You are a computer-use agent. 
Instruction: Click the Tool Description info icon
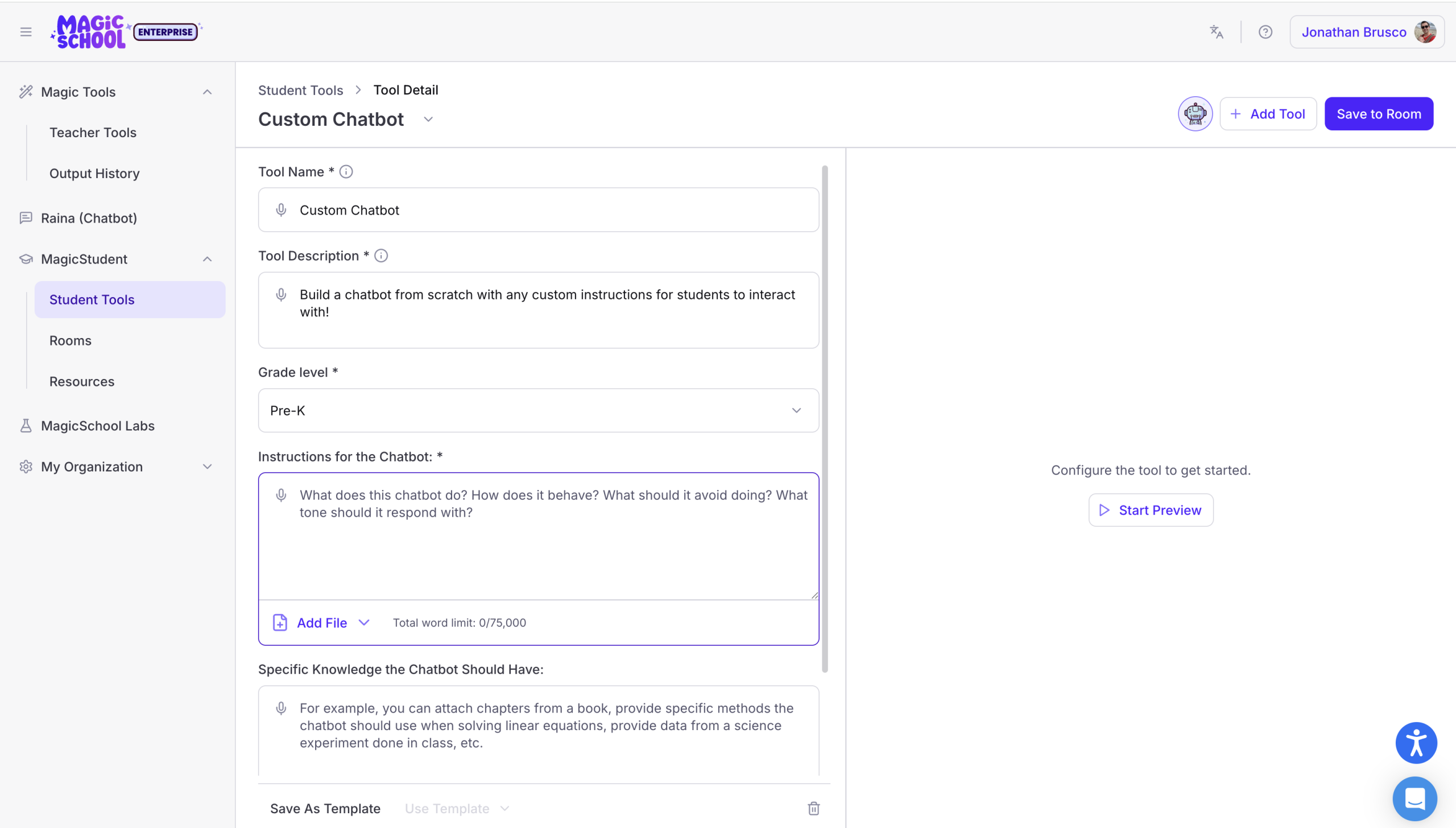[x=381, y=256]
